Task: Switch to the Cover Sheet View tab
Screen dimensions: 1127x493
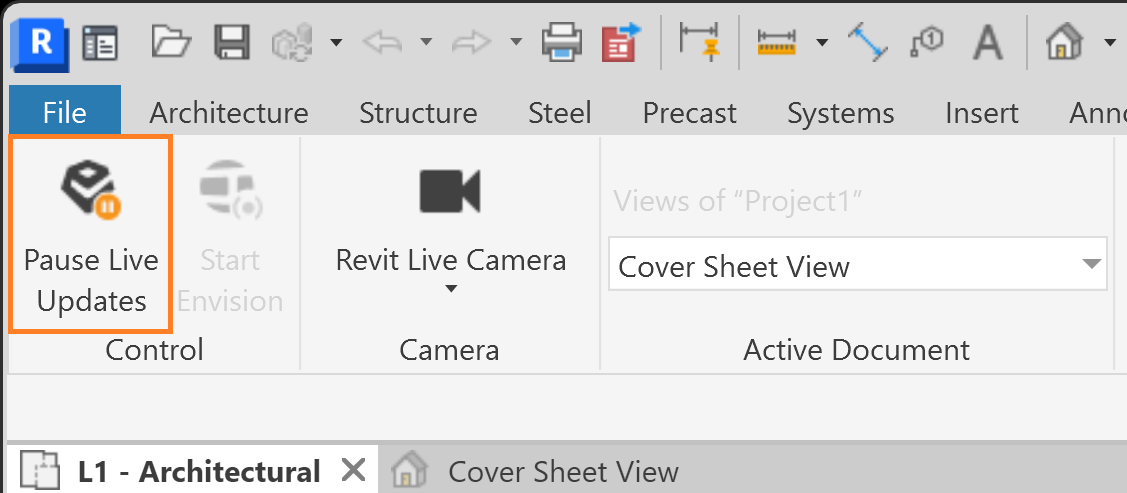Action: pos(563,472)
